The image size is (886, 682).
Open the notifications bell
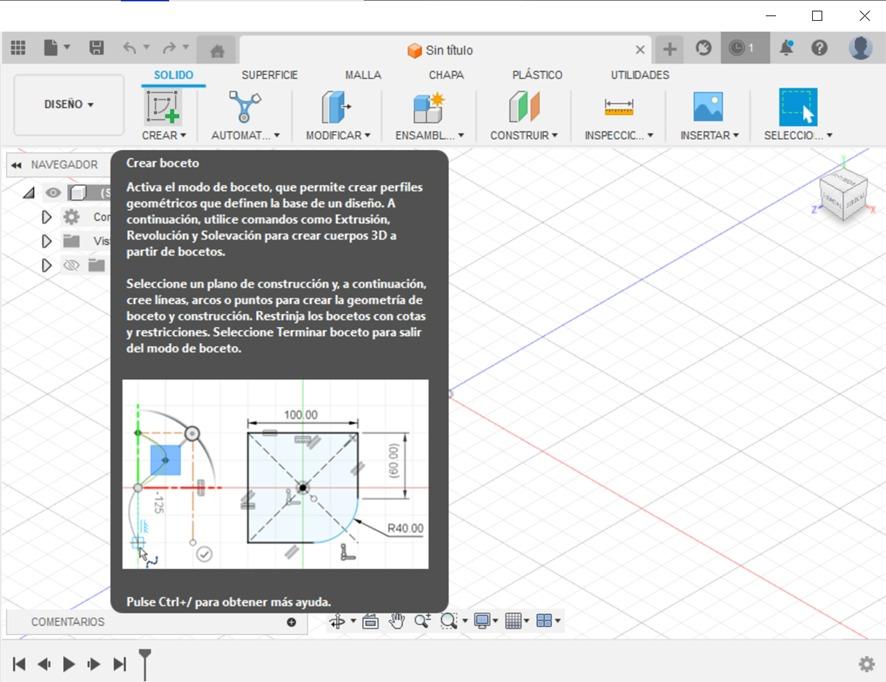pos(786,48)
